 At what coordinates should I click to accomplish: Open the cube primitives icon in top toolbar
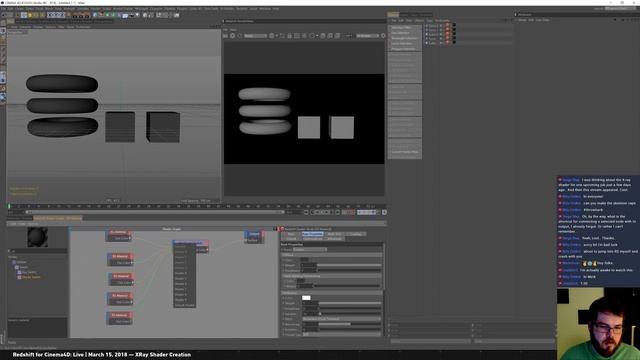coord(95,15)
